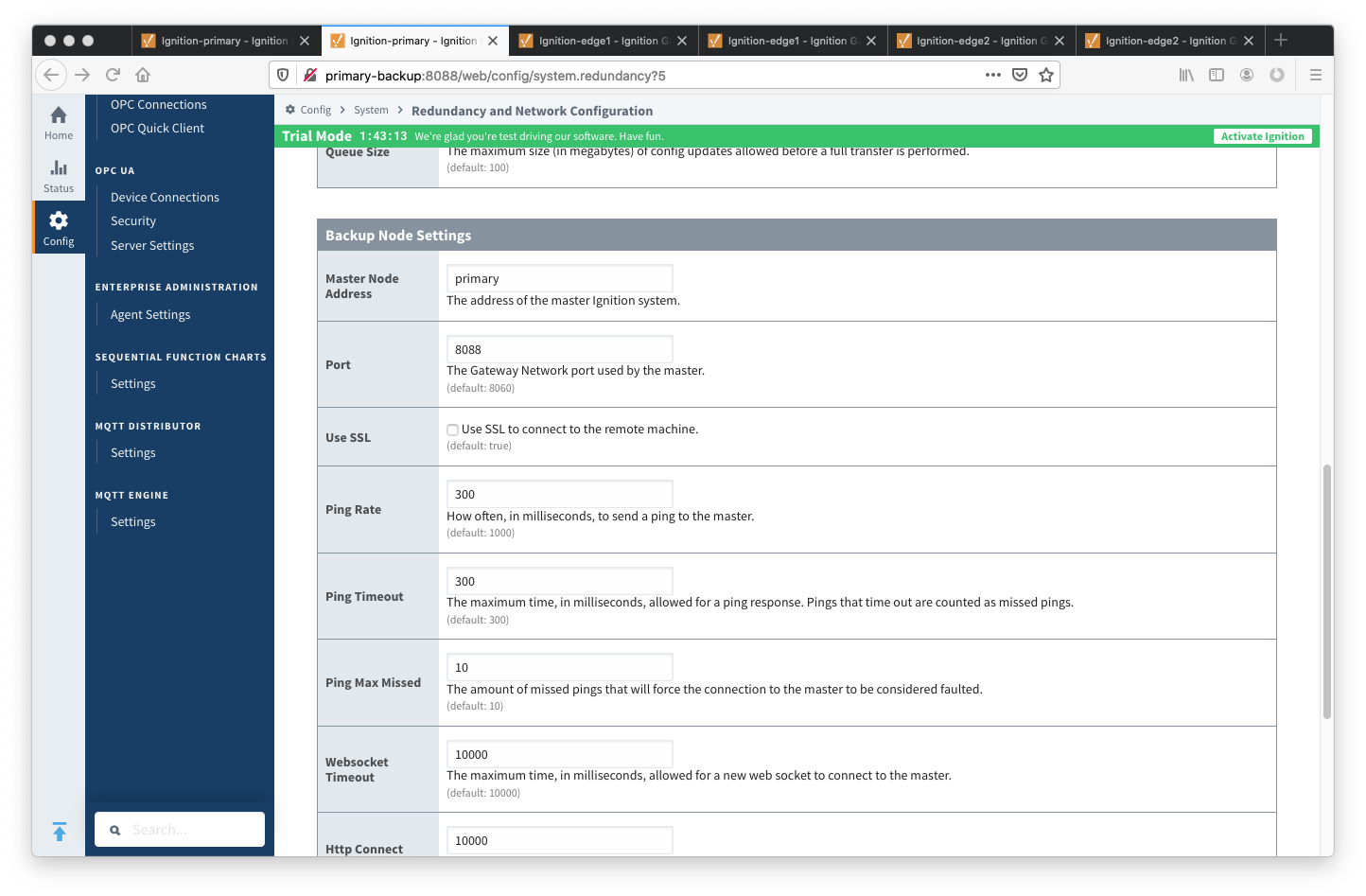Open a new browser tab with plus
The image size is (1366, 896).
1281,40
